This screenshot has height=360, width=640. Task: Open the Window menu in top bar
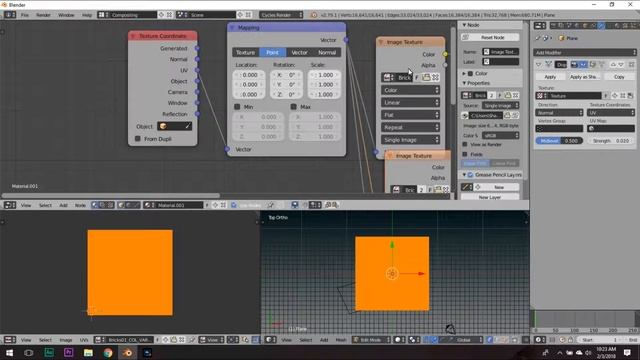66,15
